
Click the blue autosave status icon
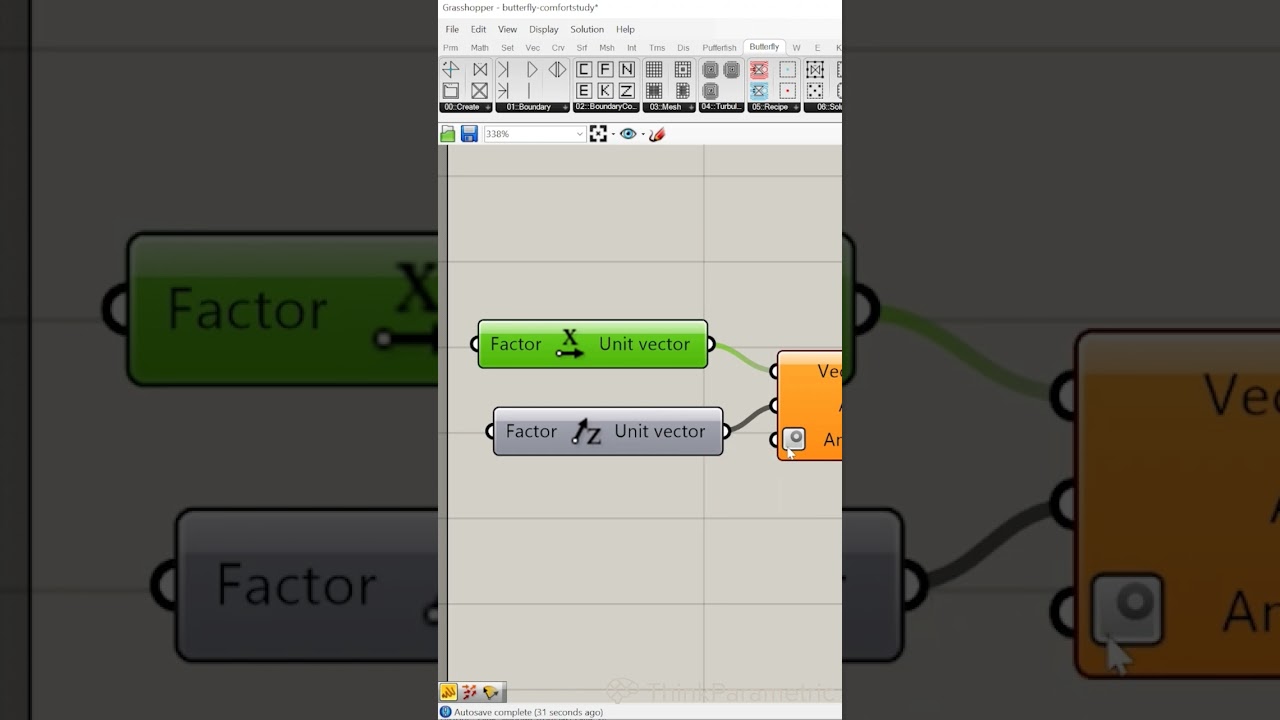pyautogui.click(x=446, y=712)
